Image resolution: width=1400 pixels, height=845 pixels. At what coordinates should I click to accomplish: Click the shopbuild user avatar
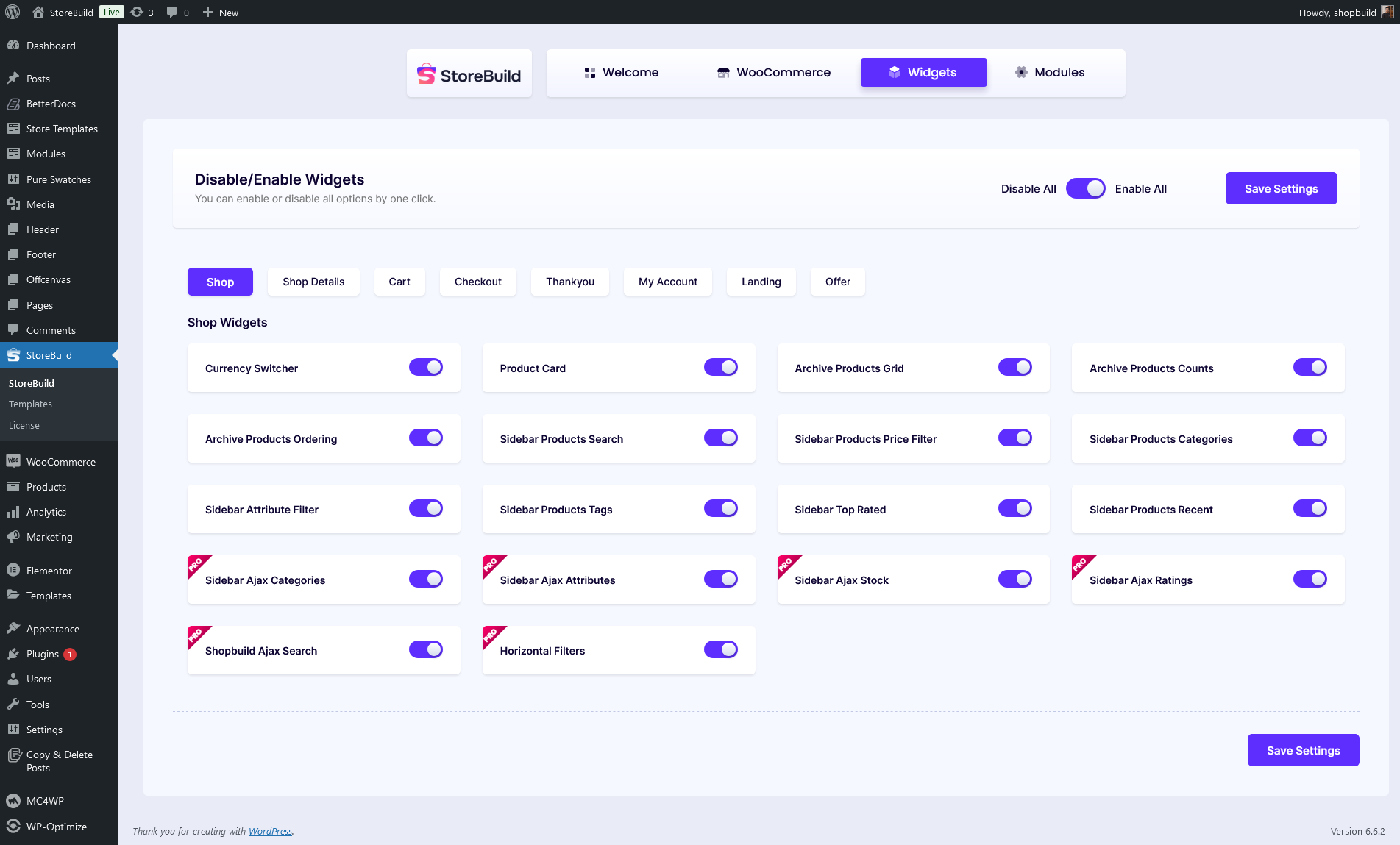[x=1387, y=12]
